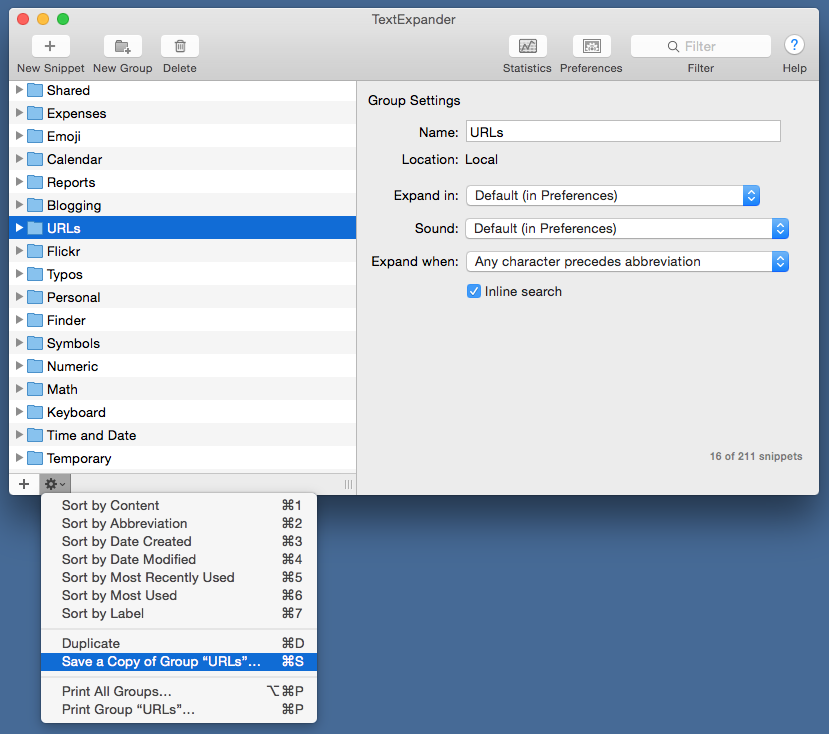Select Print All Groups menu item
Viewport: 829px width, 734px height.
point(117,692)
